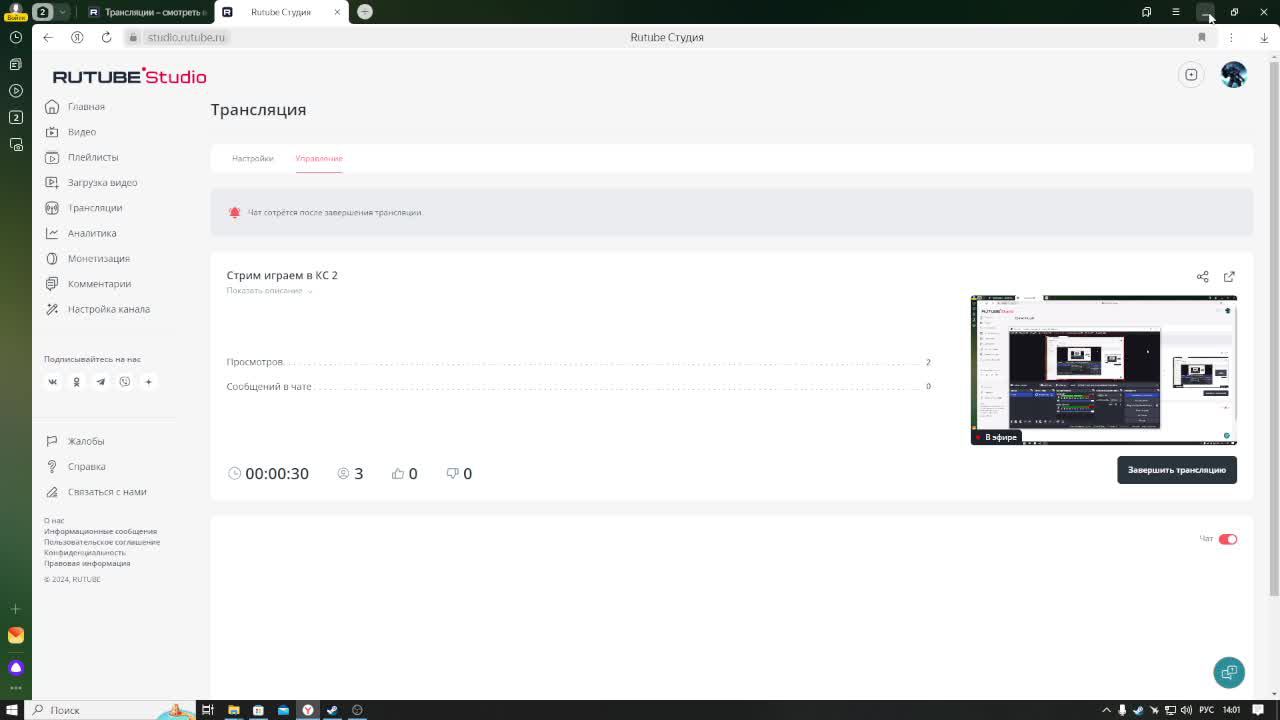Click the Yandex home button in toolbar
This screenshot has width=1280, height=720.
pyautogui.click(x=77, y=37)
